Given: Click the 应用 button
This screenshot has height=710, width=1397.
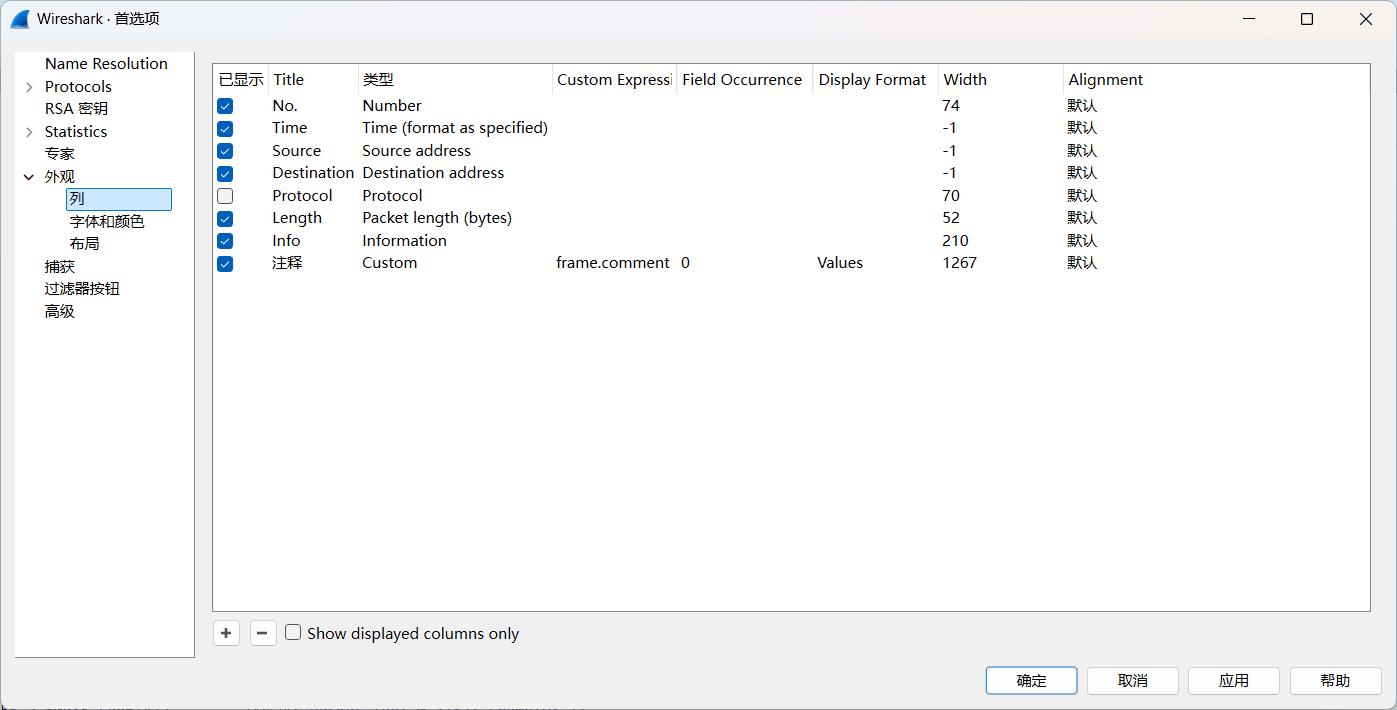Looking at the screenshot, I should coord(1233,681).
